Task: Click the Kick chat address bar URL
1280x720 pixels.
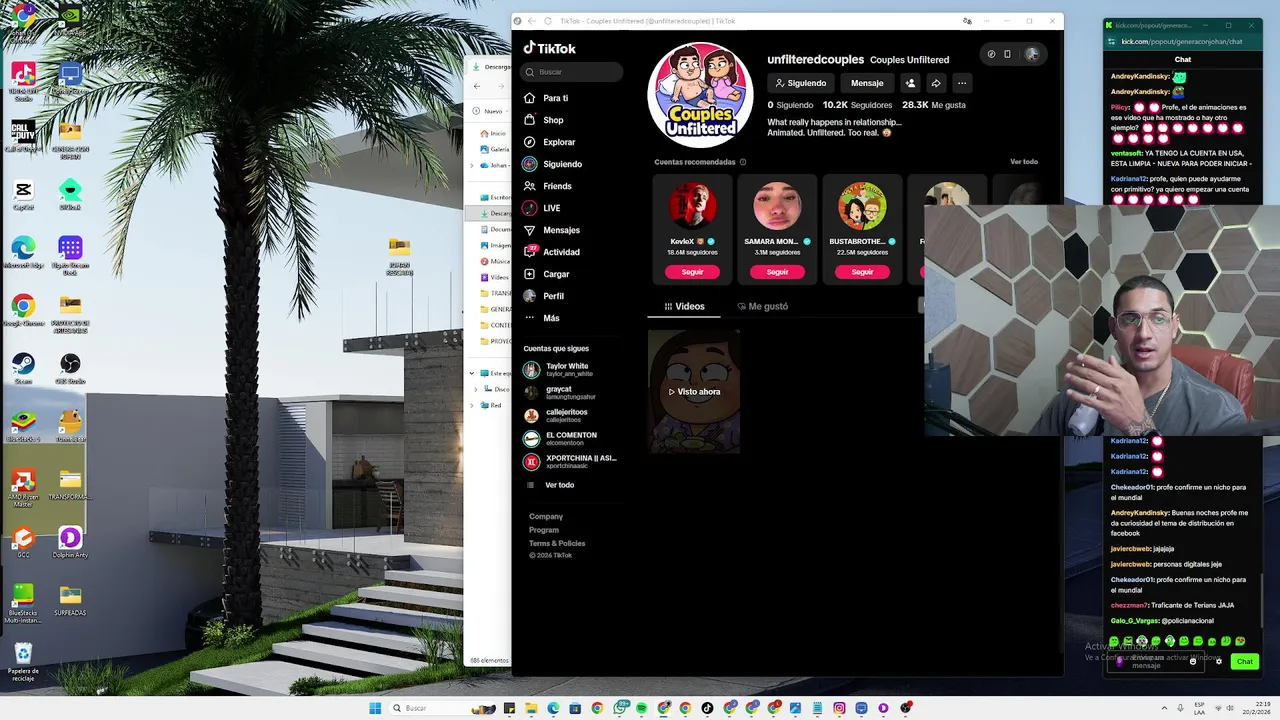Action: pyautogui.click(x=1181, y=42)
